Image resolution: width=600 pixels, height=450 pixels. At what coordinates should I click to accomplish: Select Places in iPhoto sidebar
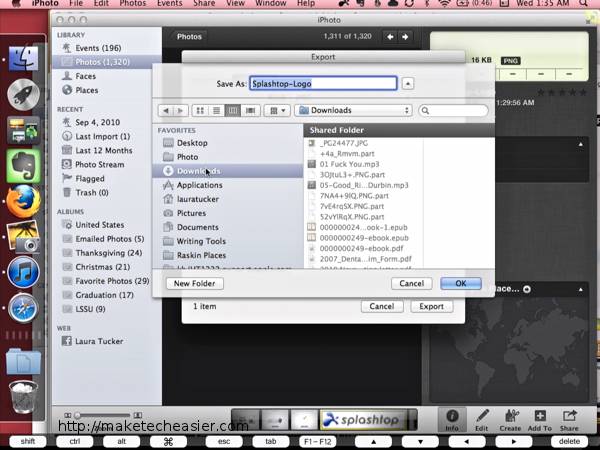point(107,90)
